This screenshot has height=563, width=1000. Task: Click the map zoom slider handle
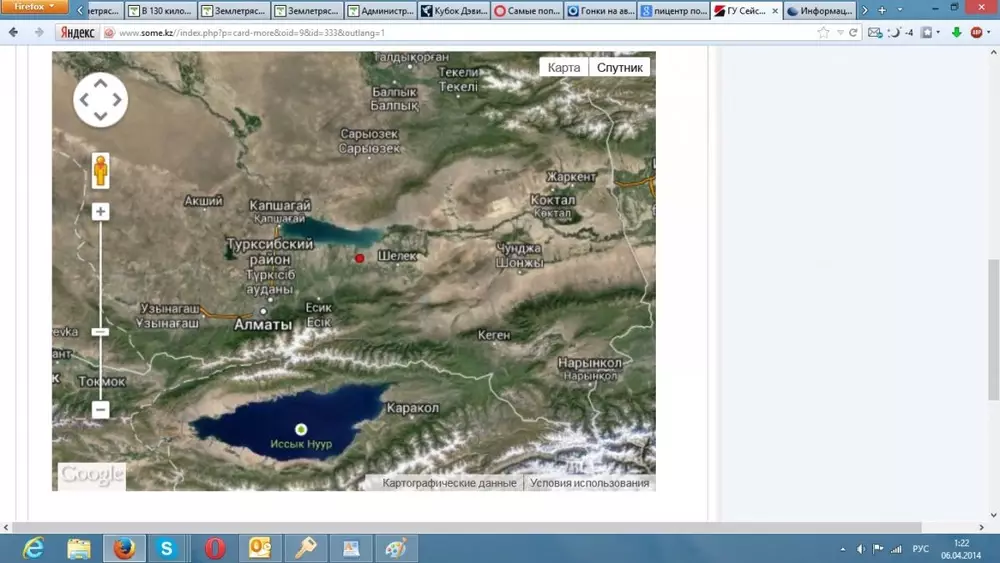(100, 331)
